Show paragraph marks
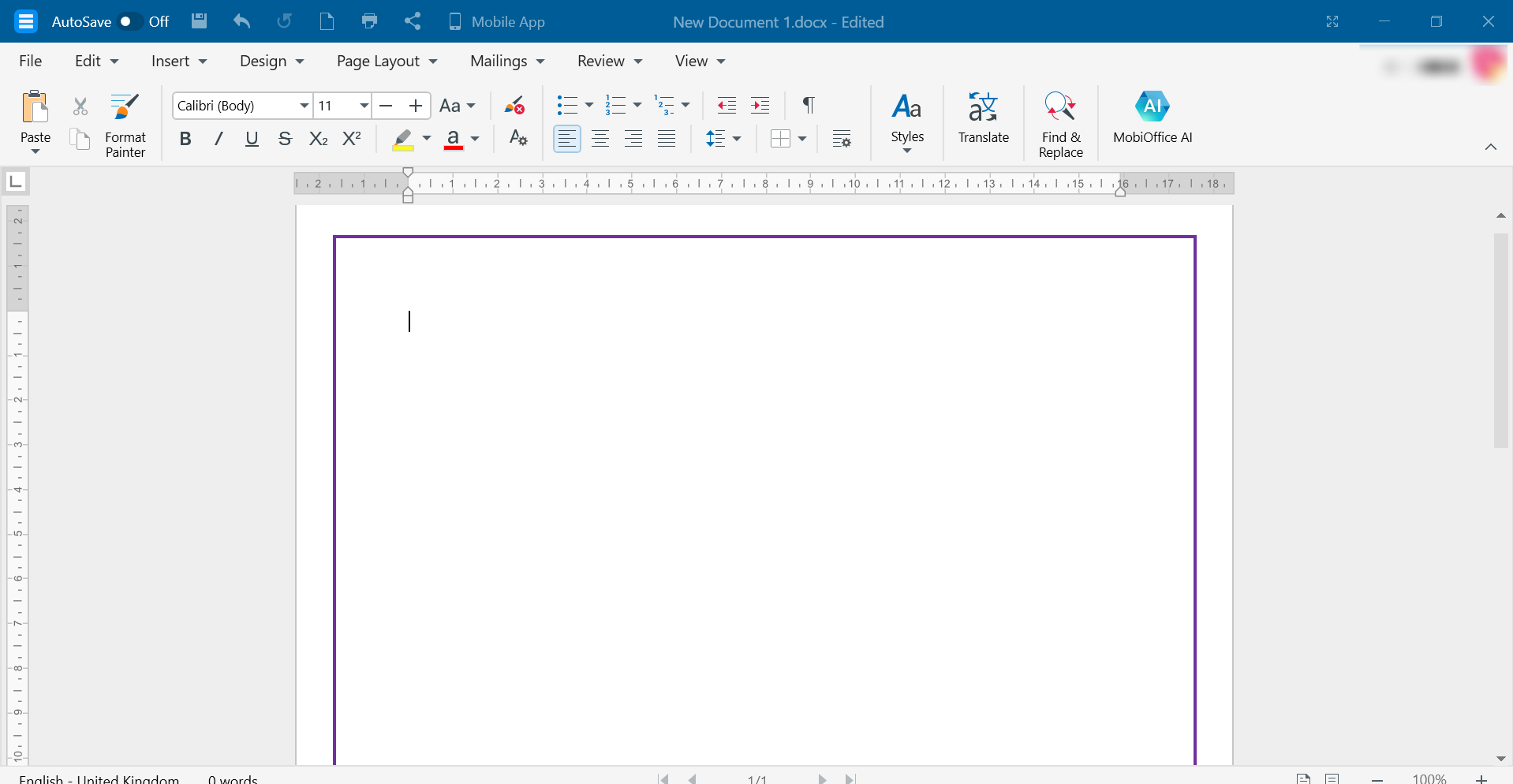Viewport: 1513px width, 784px height. pos(808,105)
